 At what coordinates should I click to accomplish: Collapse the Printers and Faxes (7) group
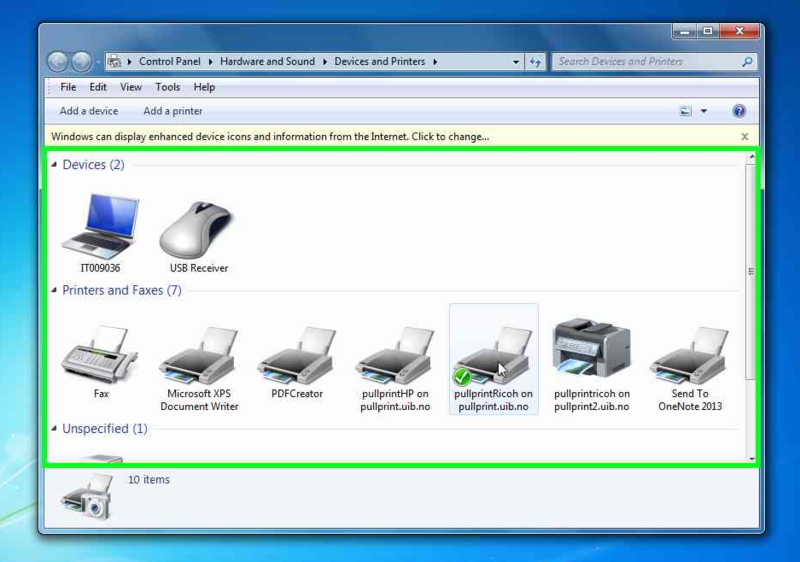pyautogui.click(x=54, y=290)
